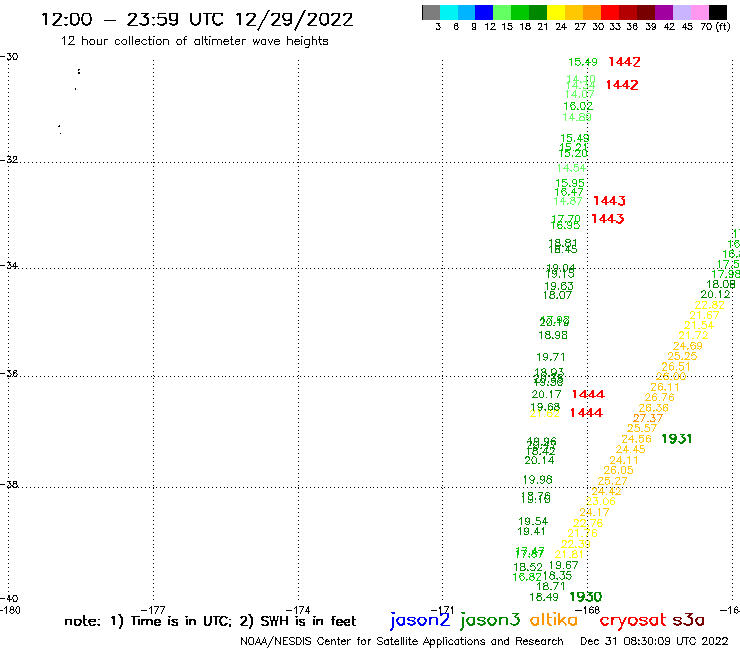This screenshot has height=650, width=740.
Task: Click the wave height value 15.95
Action: click(x=570, y=183)
